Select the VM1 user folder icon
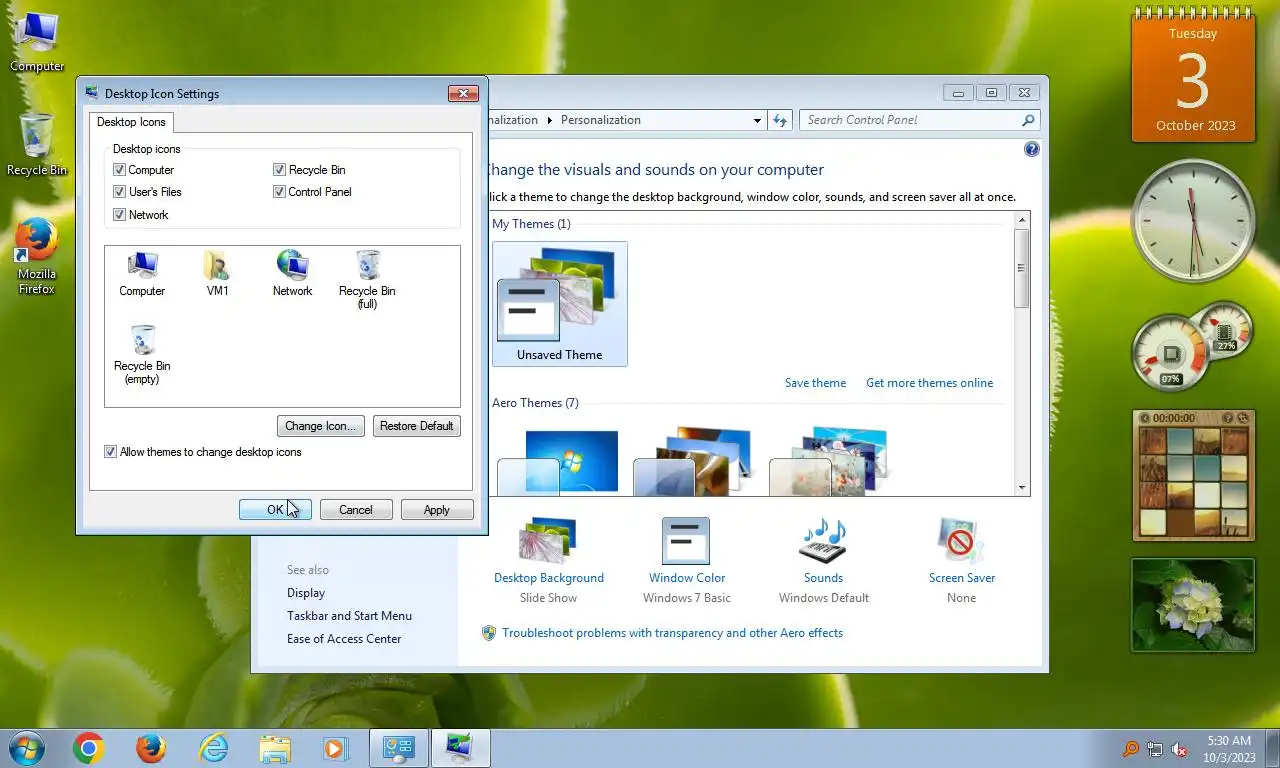The width and height of the screenshot is (1280, 768). [x=217, y=273]
